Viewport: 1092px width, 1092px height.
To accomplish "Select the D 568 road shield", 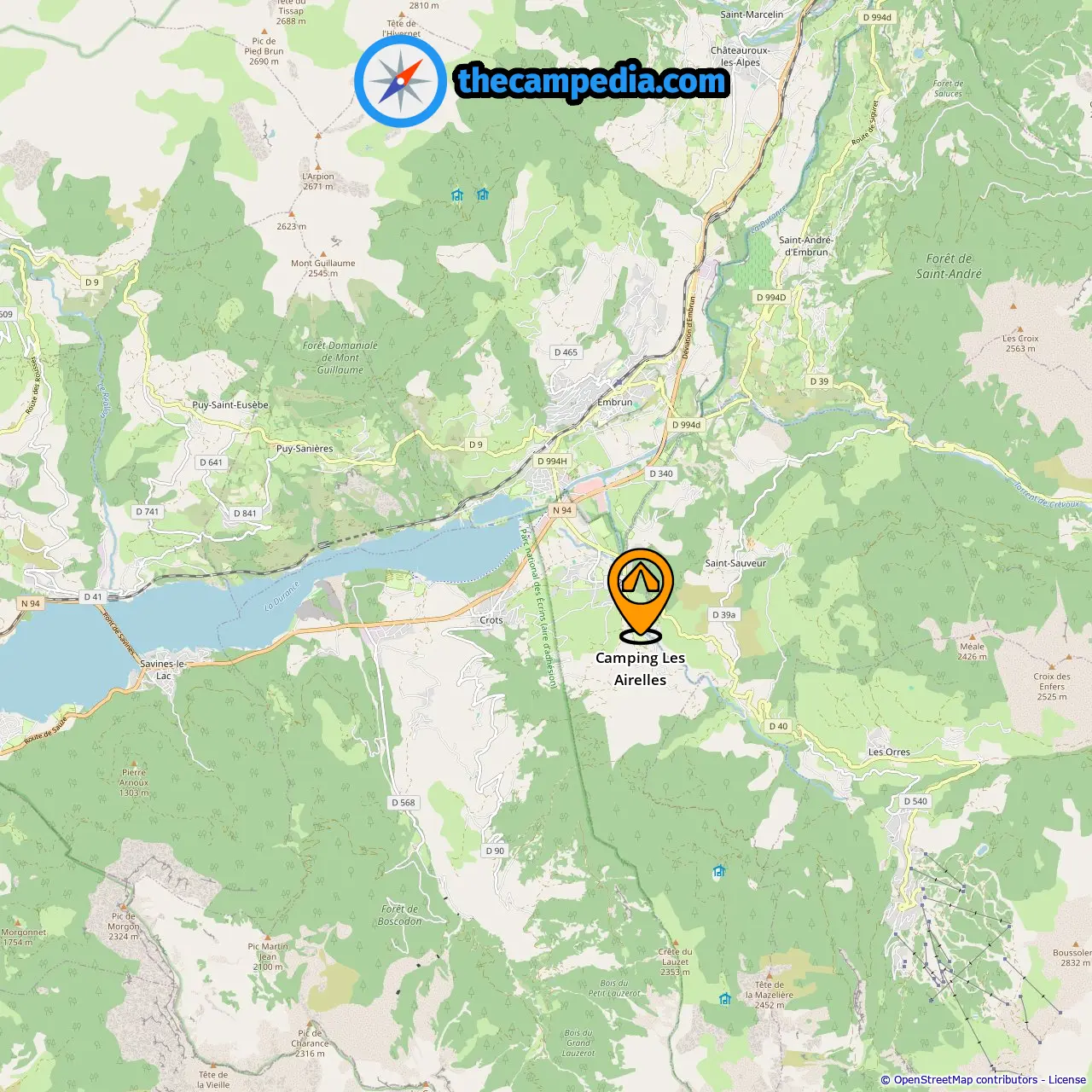I will [x=404, y=803].
